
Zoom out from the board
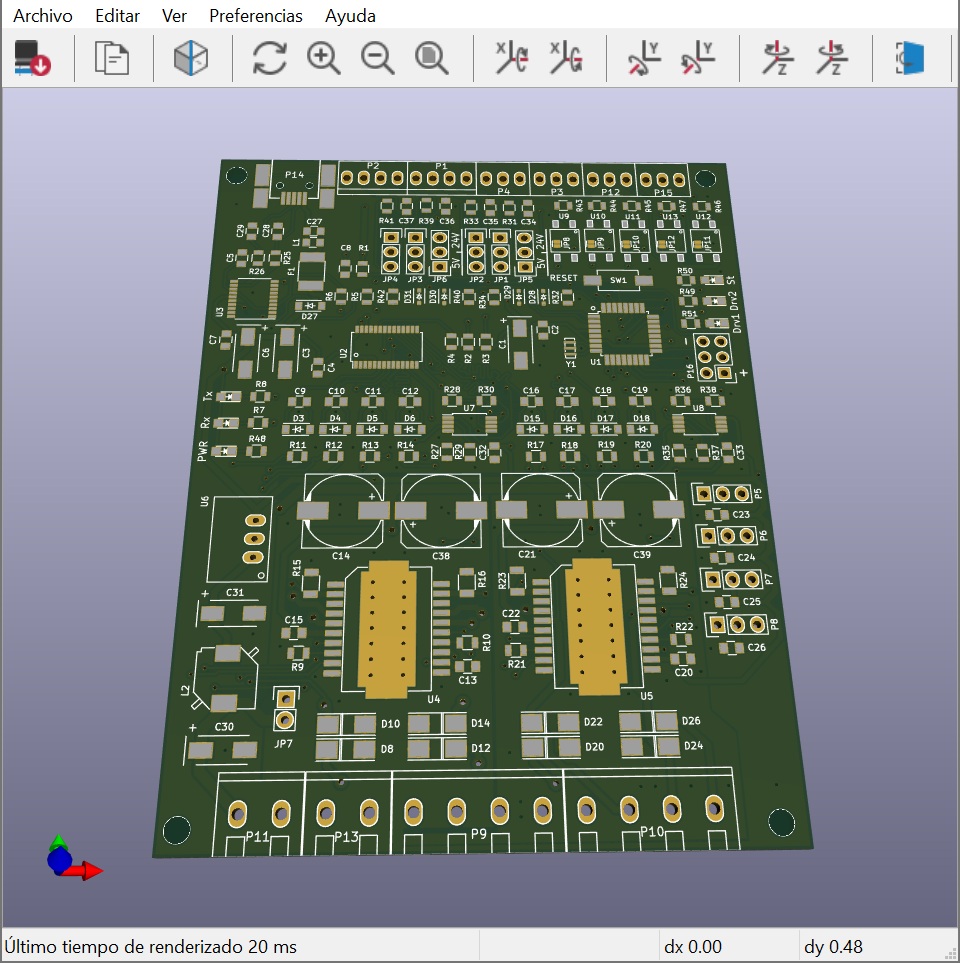pos(377,58)
